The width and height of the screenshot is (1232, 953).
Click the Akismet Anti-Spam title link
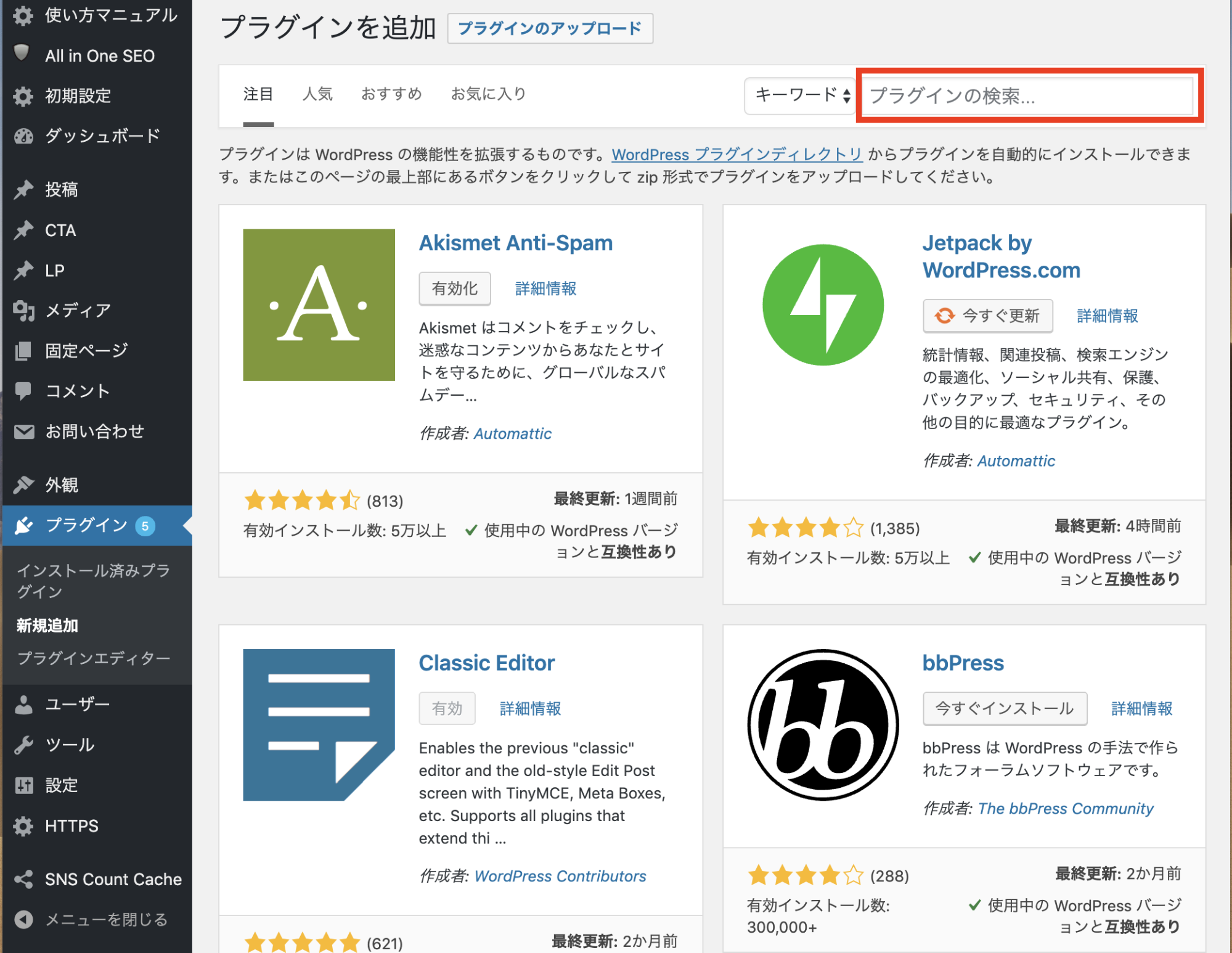click(515, 243)
